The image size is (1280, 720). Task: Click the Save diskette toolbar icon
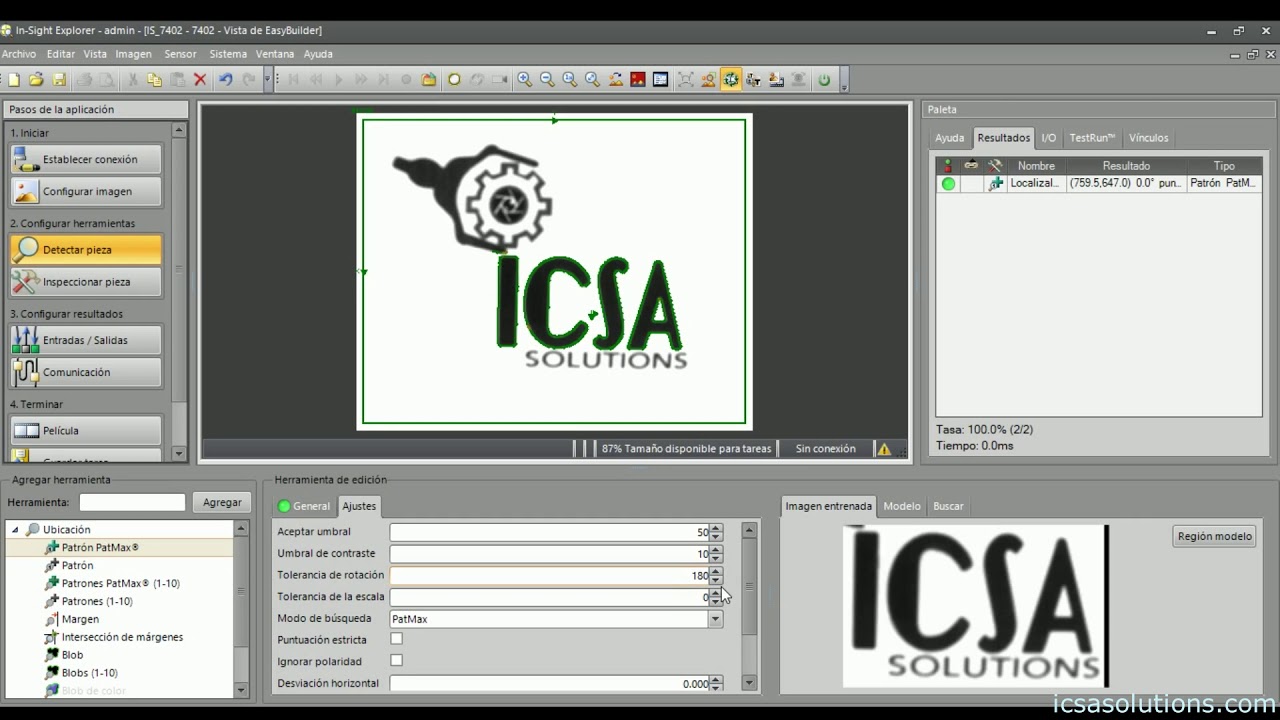pyautogui.click(x=59, y=80)
